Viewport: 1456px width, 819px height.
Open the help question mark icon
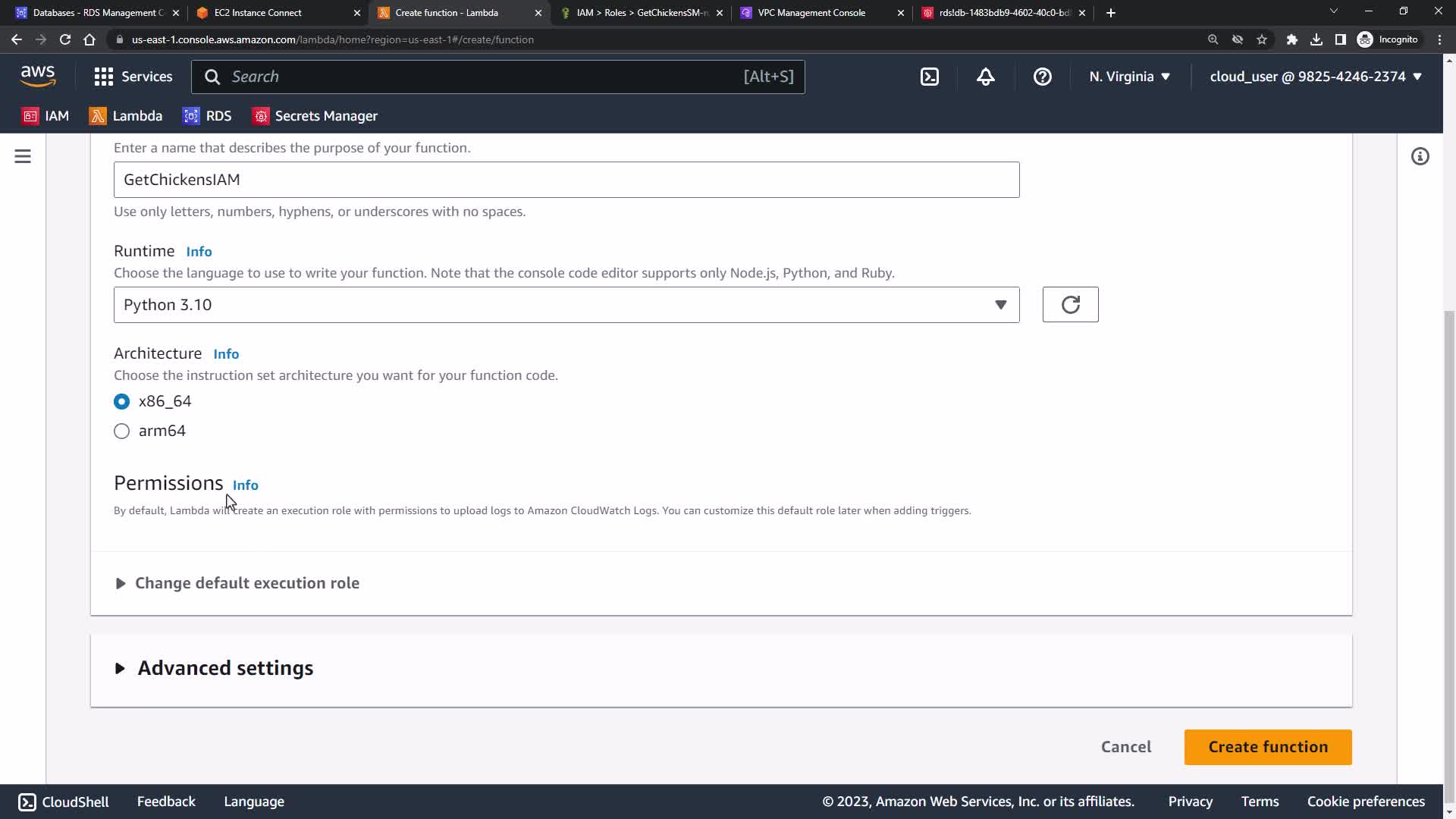(x=1042, y=77)
